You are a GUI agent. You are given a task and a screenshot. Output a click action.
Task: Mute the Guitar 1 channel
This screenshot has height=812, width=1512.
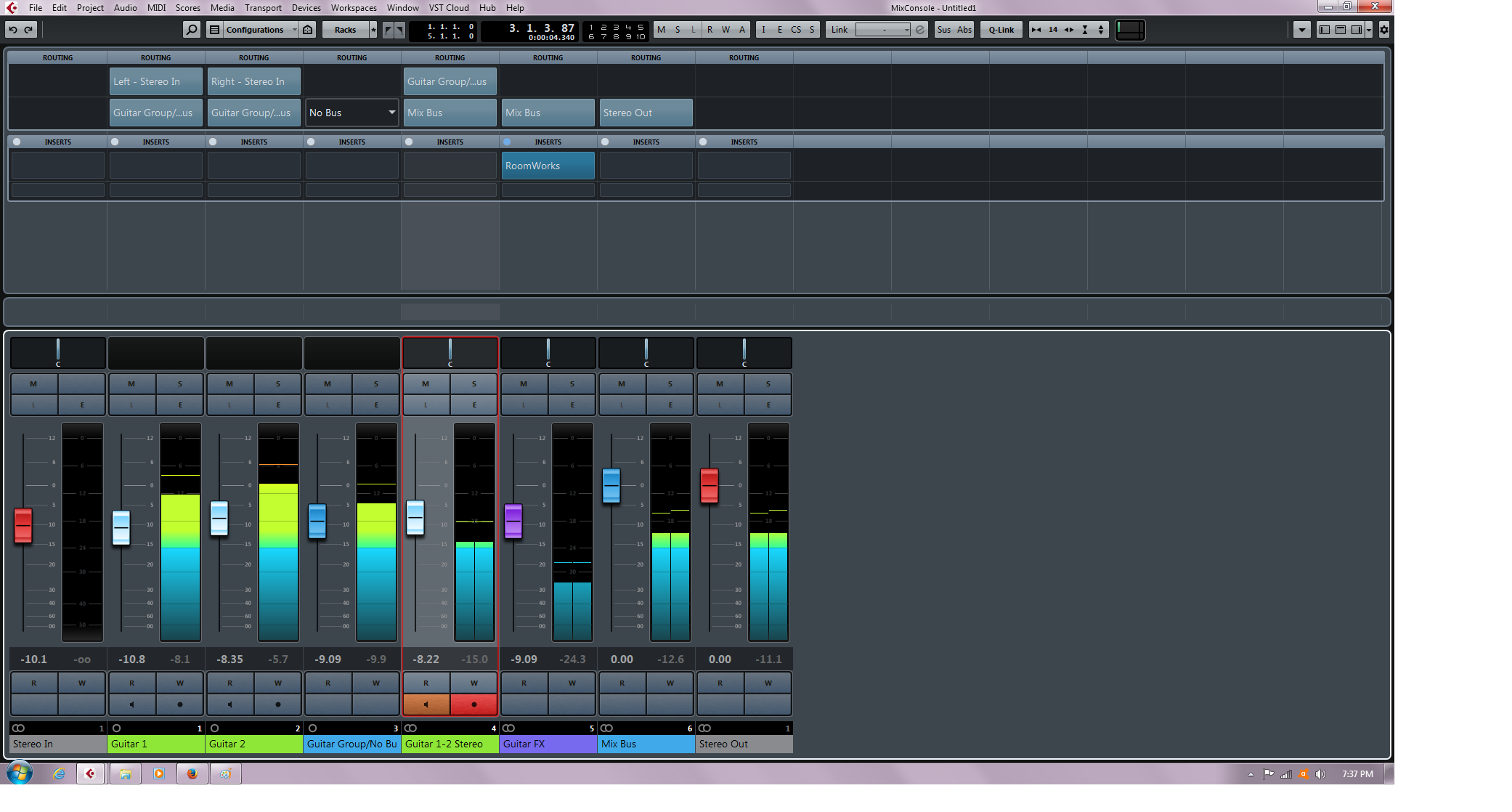131,383
